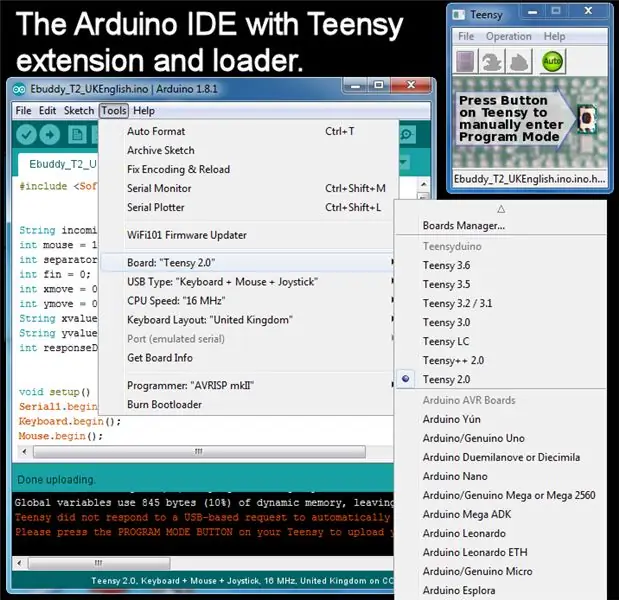Select the Arduino Leonardo board

pos(501,533)
